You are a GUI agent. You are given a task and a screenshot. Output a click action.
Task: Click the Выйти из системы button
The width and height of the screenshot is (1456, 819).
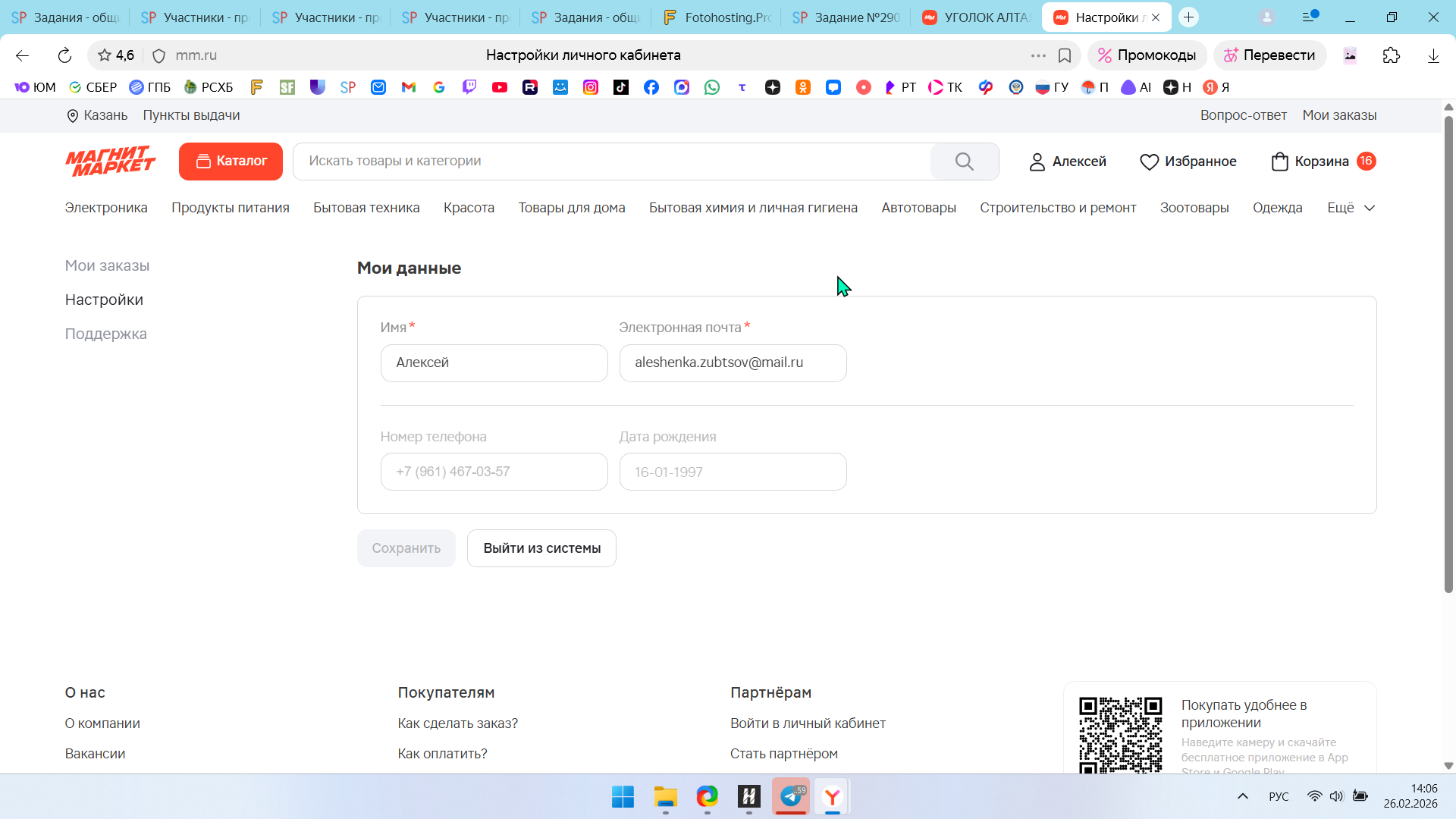[541, 548]
